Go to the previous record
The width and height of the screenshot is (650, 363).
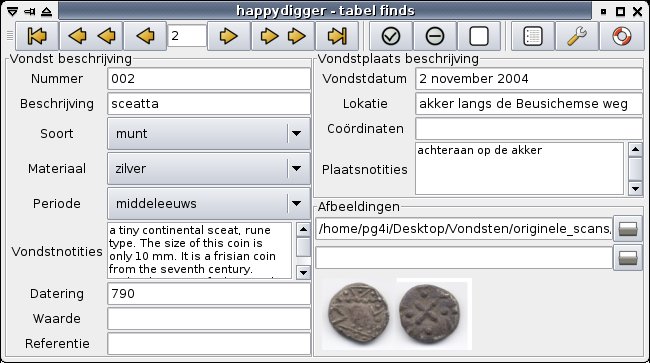pos(145,36)
